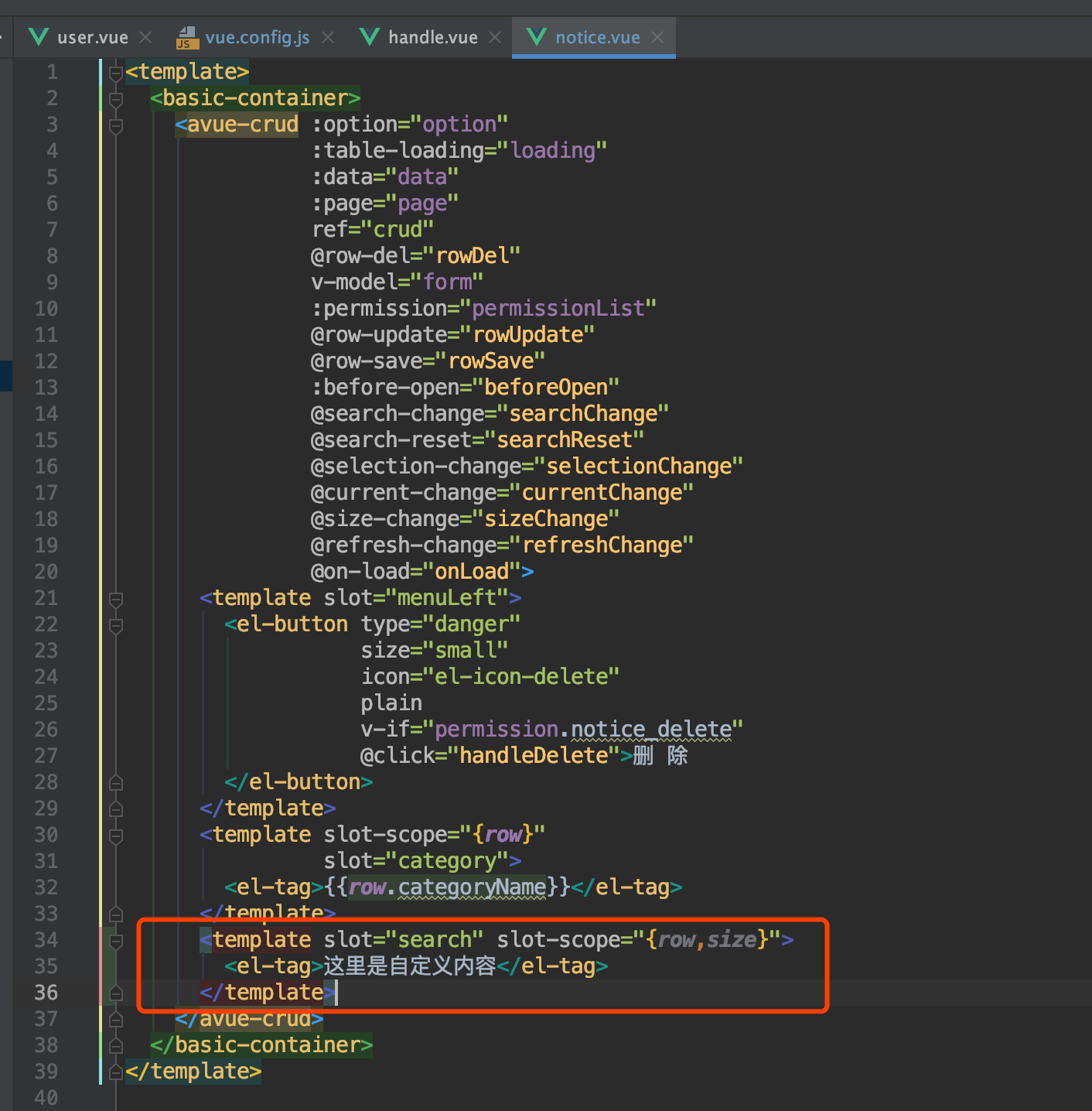1092x1111 pixels.
Task: Click on "rowDel" handler name
Action: pyautogui.click(x=472, y=256)
